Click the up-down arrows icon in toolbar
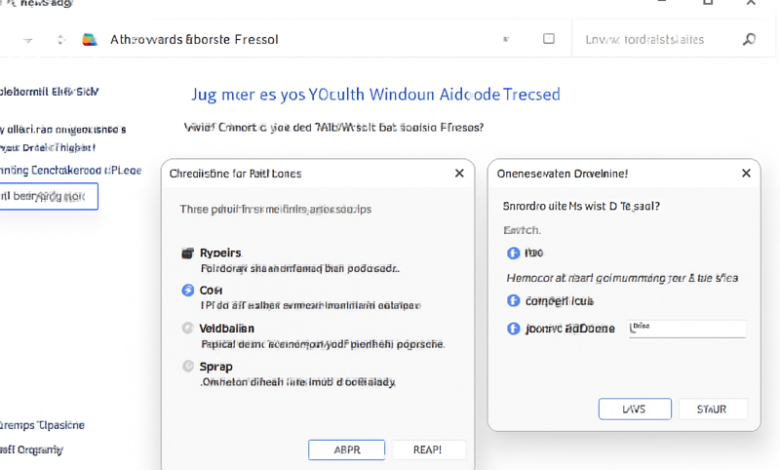Image resolution: width=780 pixels, height=470 pixels. [61, 40]
